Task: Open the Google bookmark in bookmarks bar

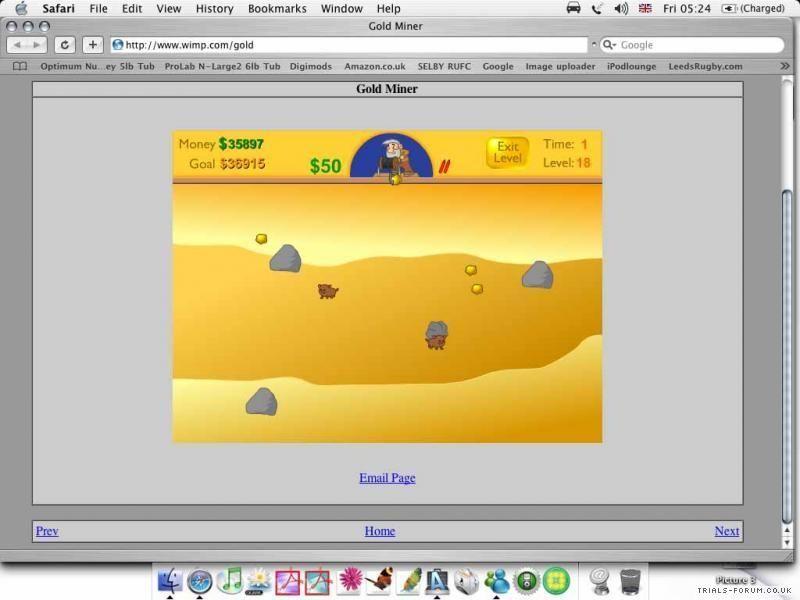Action: click(498, 66)
